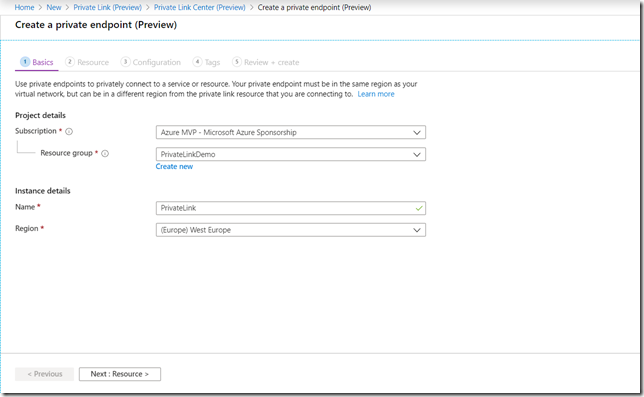The width and height of the screenshot is (644, 397).
Task: Switch to the Configuration tab
Action: pos(151,62)
